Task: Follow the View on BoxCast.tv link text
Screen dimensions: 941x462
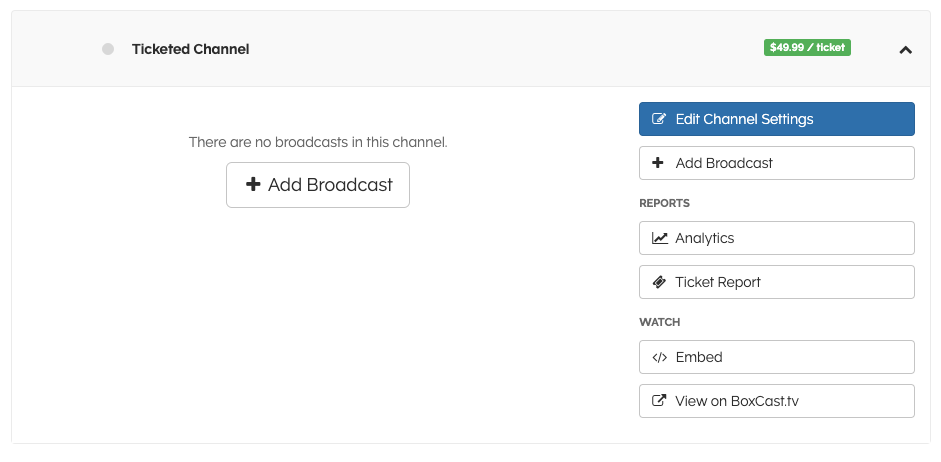Action: 737,401
